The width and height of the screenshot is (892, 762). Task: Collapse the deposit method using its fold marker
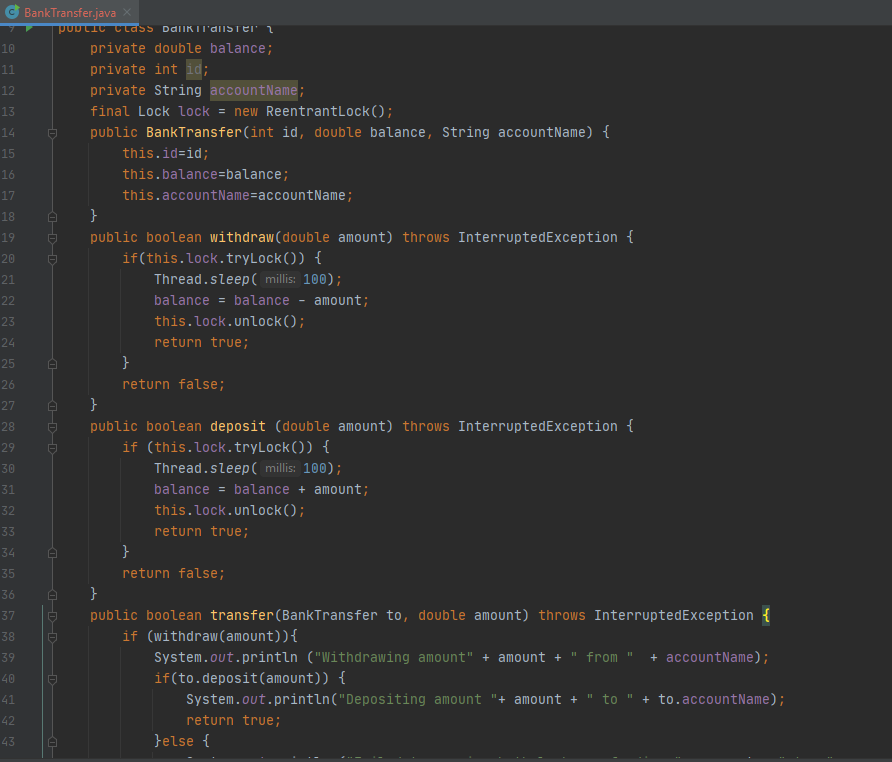click(53, 426)
